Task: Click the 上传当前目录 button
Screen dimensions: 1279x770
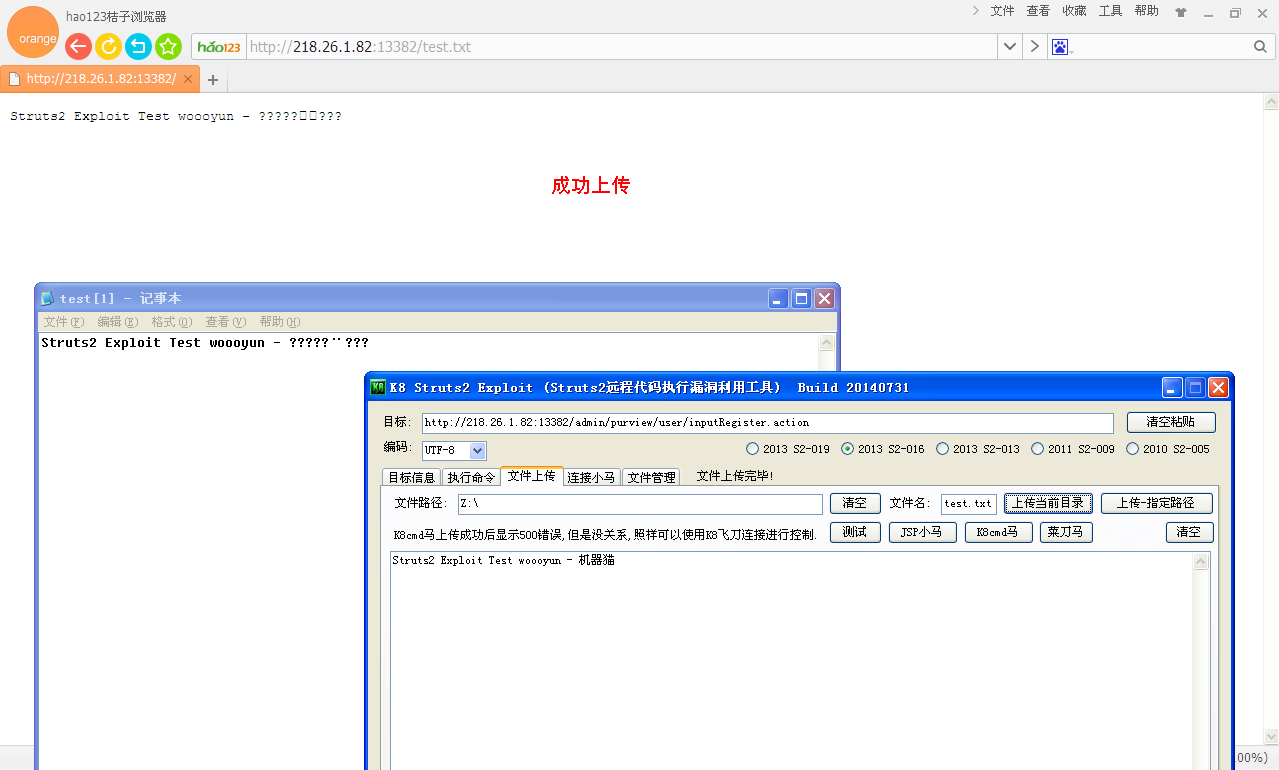Action: [x=1048, y=503]
